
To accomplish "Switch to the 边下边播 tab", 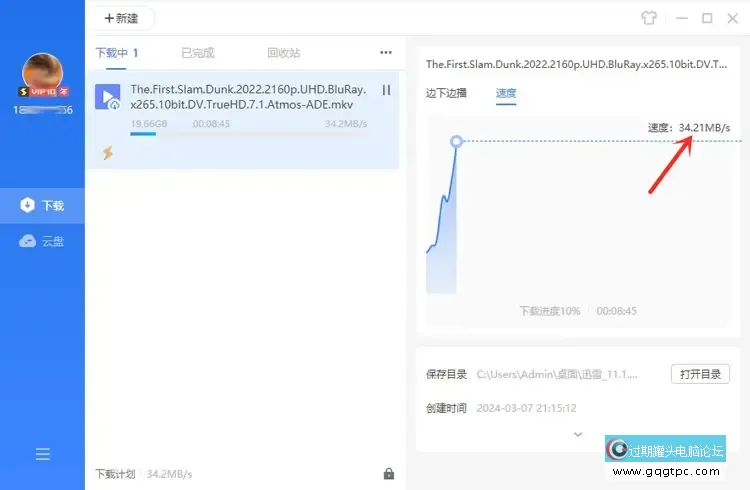I will pos(446,93).
